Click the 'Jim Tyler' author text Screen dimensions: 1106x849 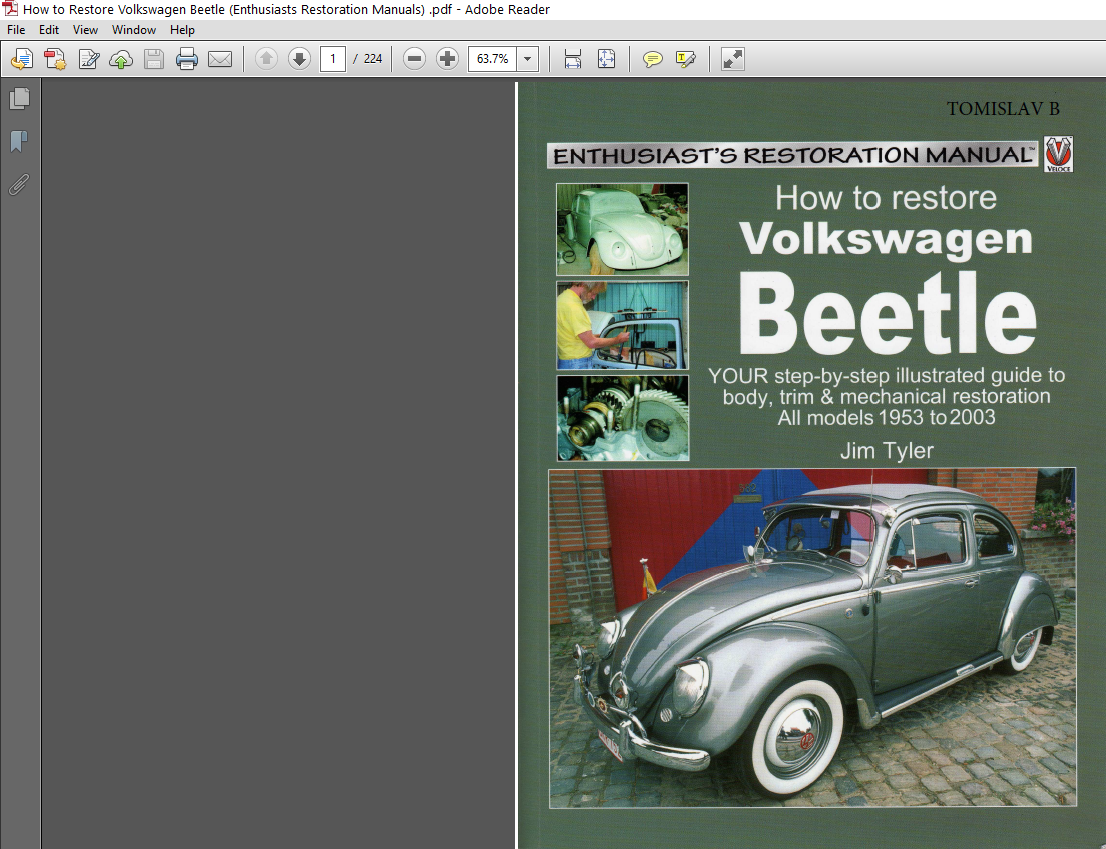click(x=887, y=451)
